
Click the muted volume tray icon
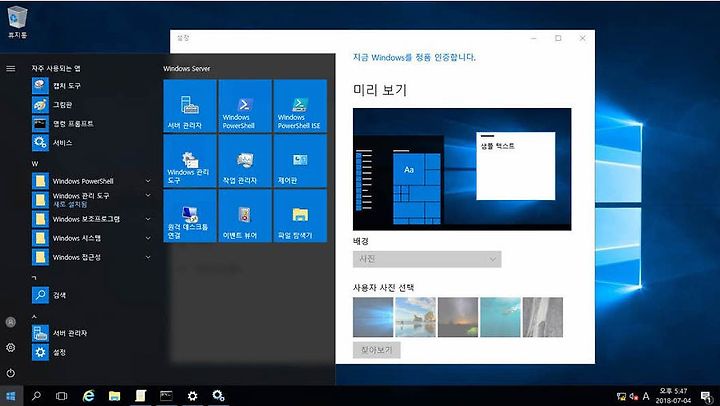click(634, 396)
